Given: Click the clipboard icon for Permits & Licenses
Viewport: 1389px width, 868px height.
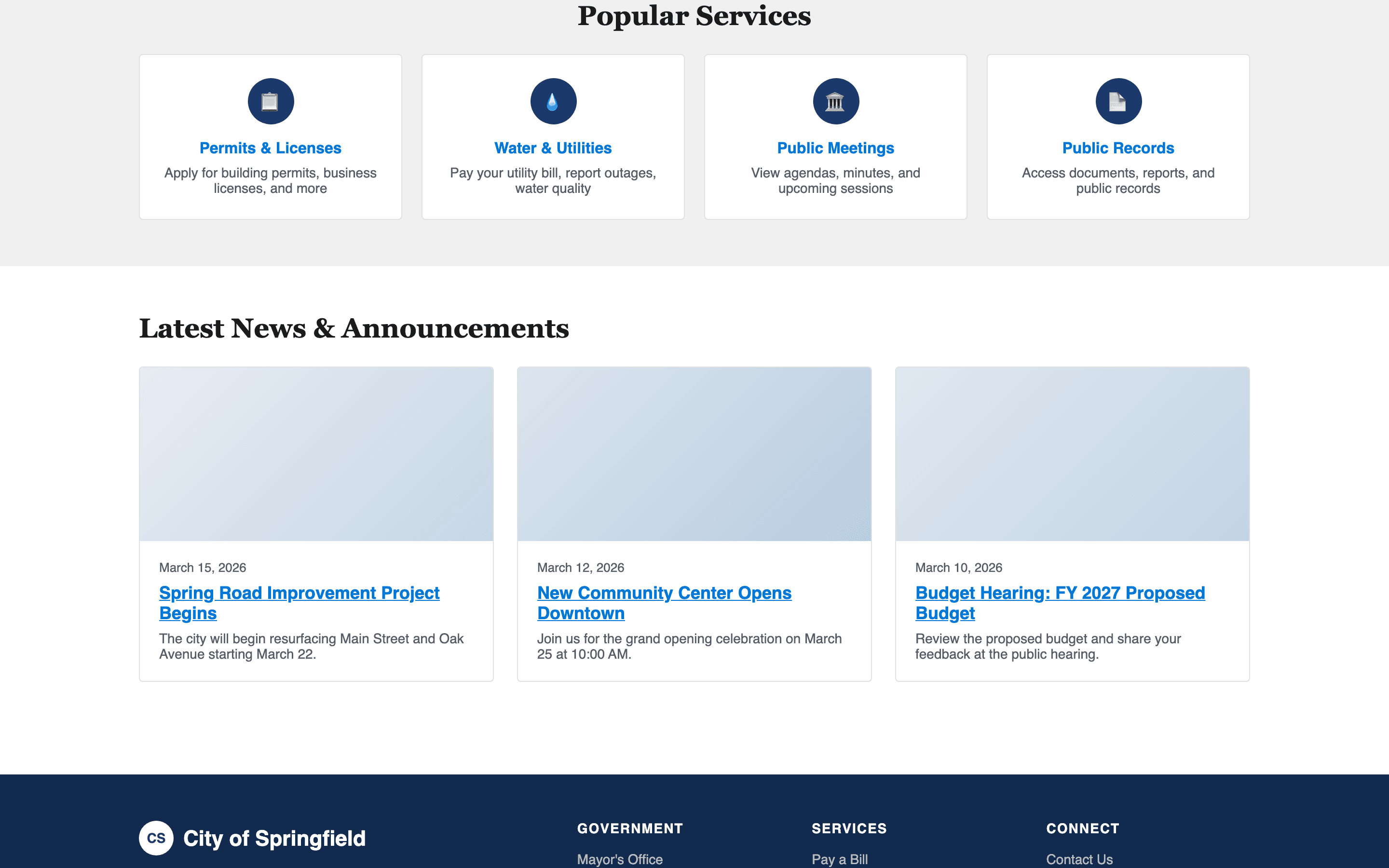Looking at the screenshot, I should (x=271, y=101).
